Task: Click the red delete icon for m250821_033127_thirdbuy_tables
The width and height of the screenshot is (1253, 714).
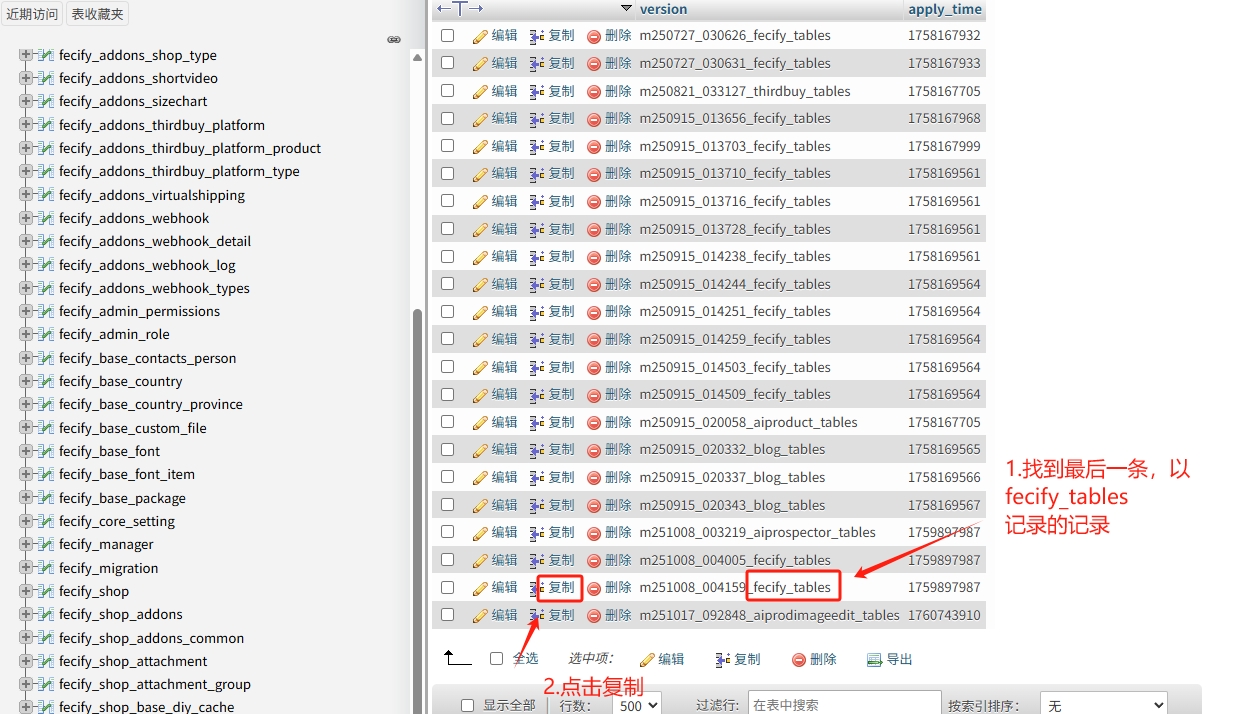Action: 594,92
